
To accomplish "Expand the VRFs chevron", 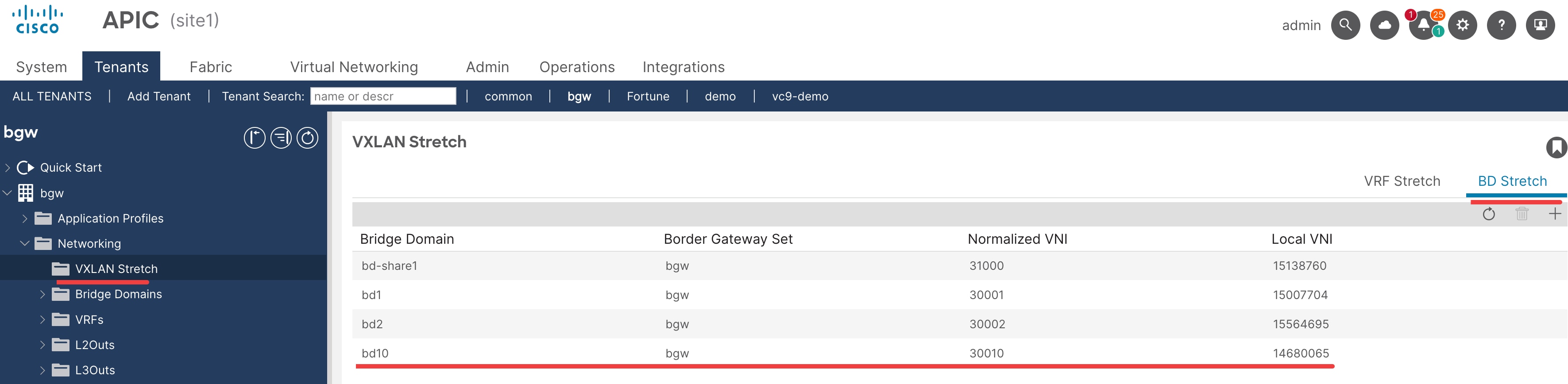I will click(42, 319).
